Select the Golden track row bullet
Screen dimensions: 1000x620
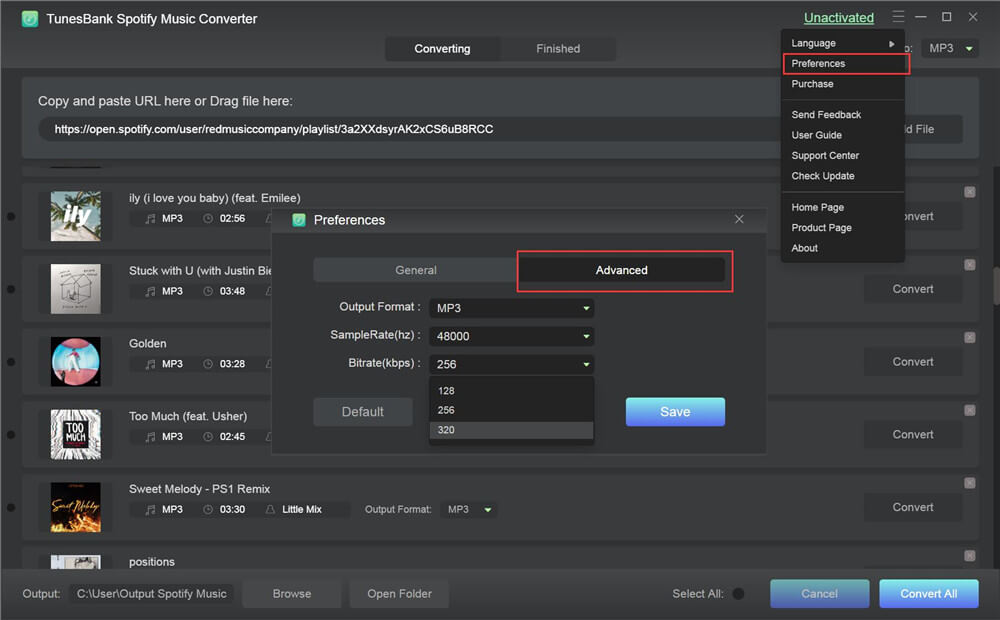(11, 362)
